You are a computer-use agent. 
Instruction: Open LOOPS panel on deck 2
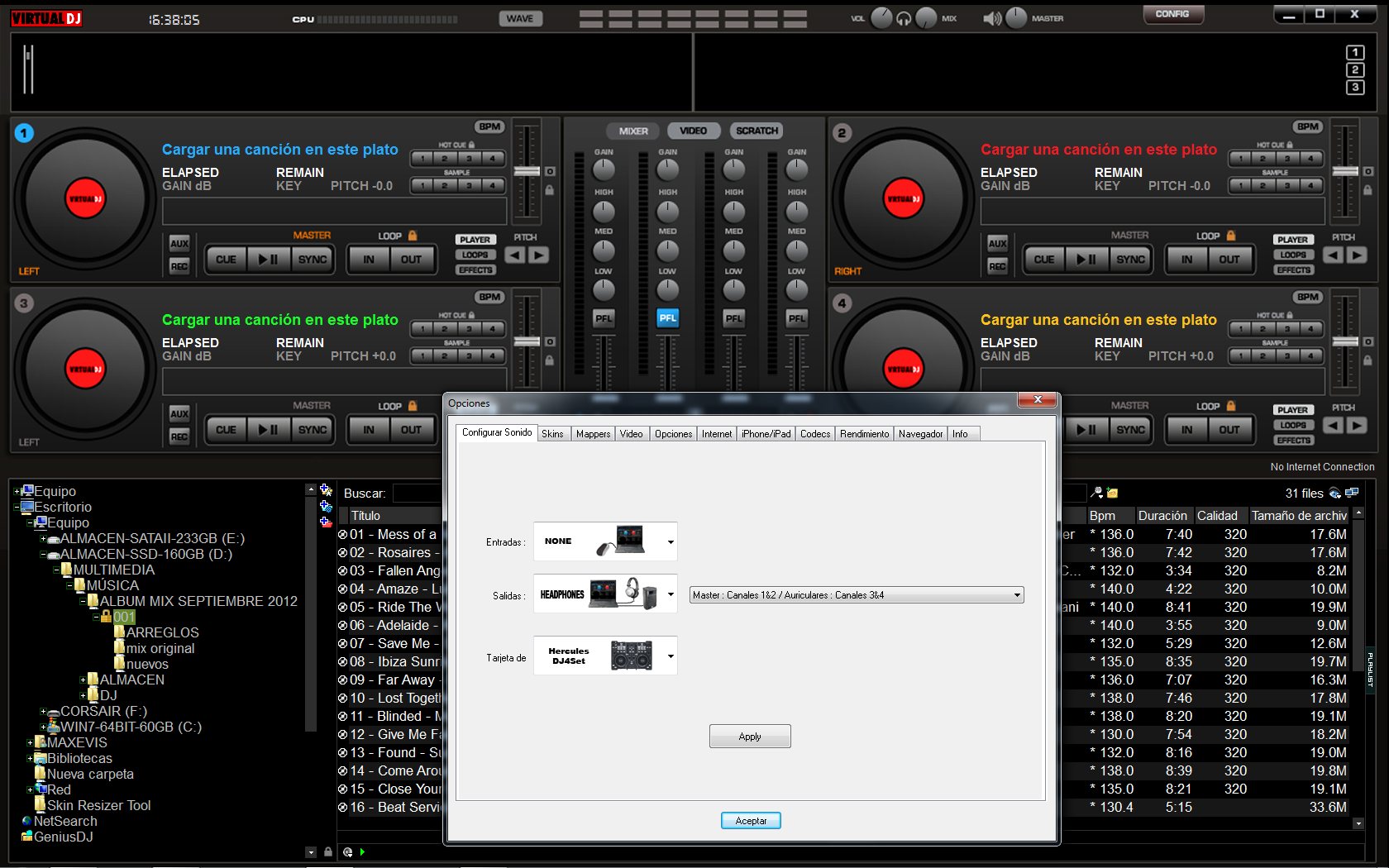tap(1293, 256)
